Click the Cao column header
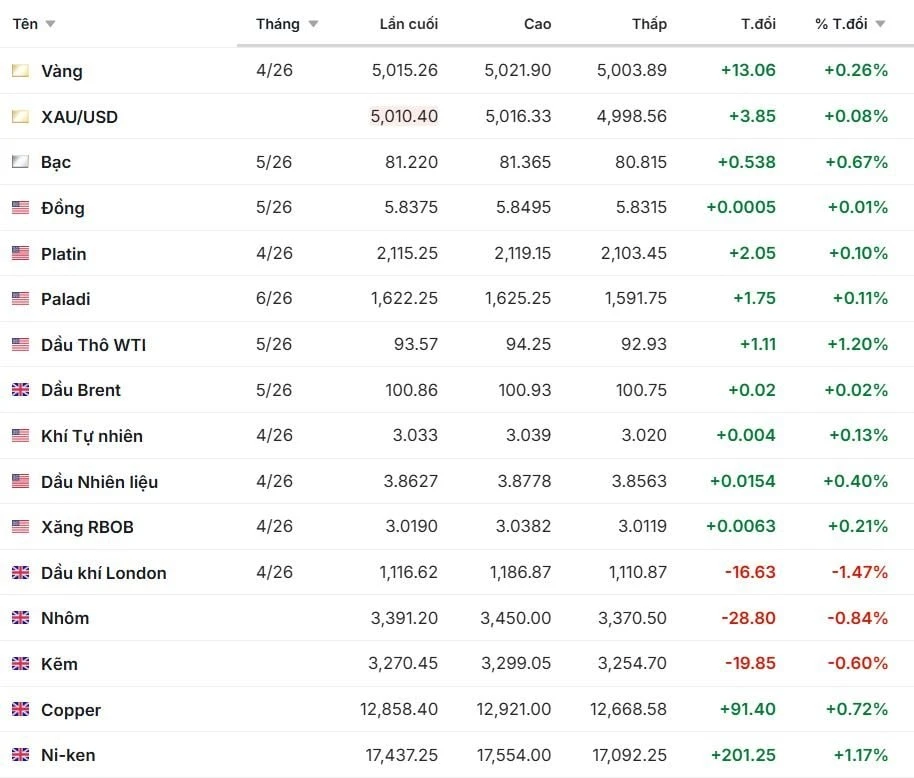This screenshot has height=778, width=914. click(537, 24)
